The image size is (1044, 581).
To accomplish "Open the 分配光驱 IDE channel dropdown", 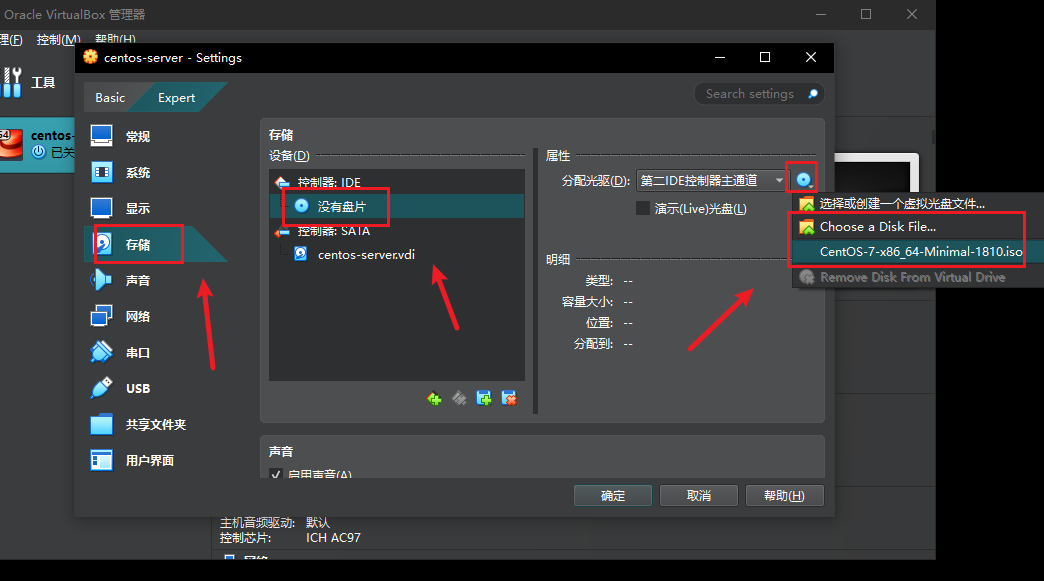I will [x=712, y=180].
